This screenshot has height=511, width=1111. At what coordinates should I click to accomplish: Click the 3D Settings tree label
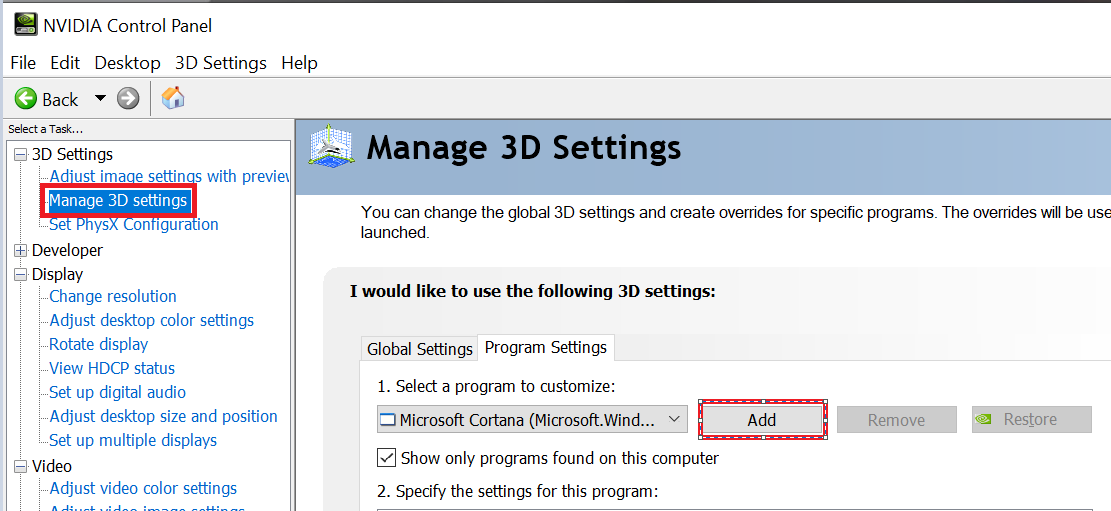pos(72,155)
